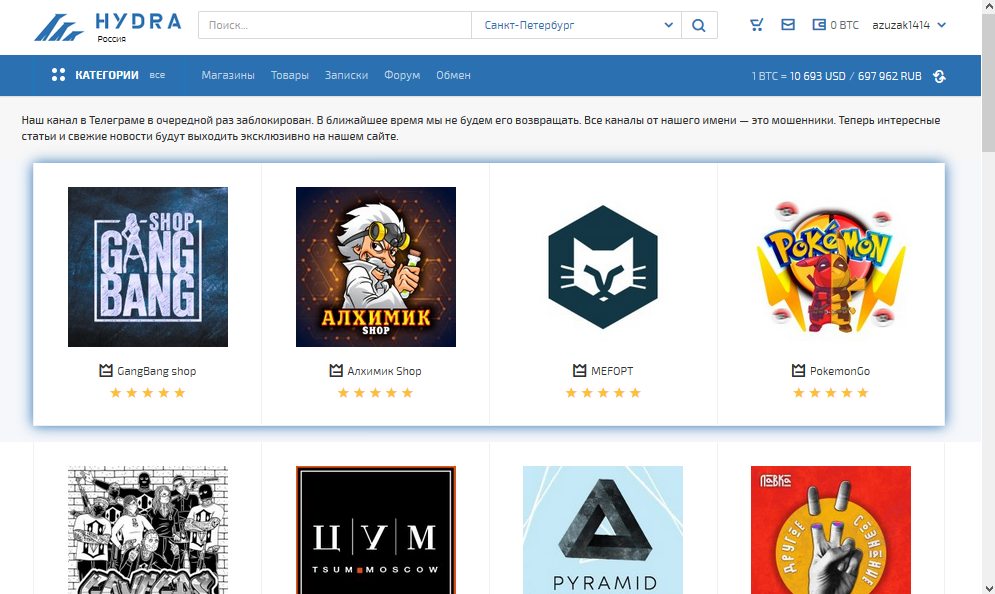
Task: Open the PokemonGo shop name link
Action: (840, 371)
